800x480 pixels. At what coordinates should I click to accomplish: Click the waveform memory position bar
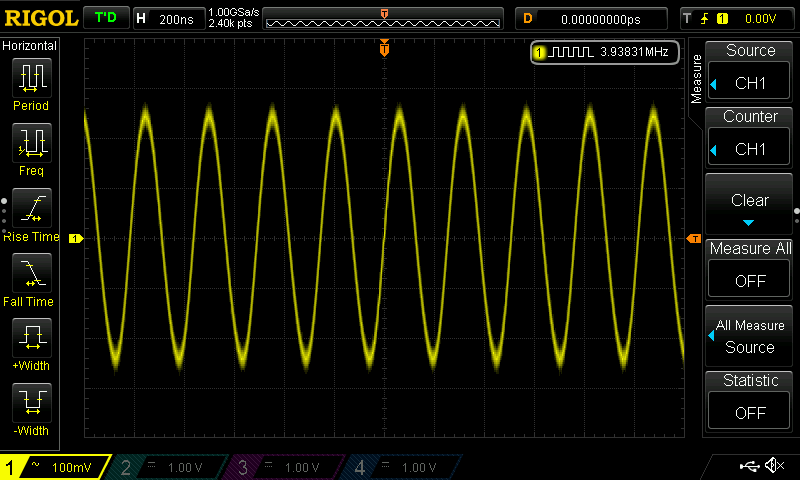point(384,19)
